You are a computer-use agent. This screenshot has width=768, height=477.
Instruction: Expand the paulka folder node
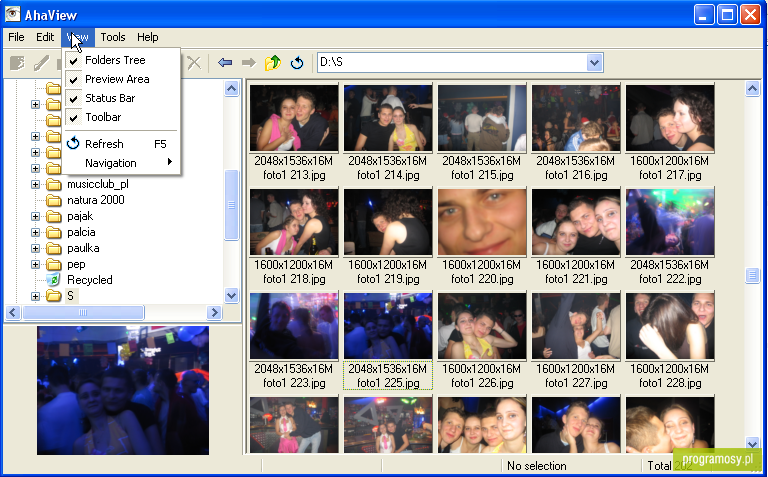(35, 248)
